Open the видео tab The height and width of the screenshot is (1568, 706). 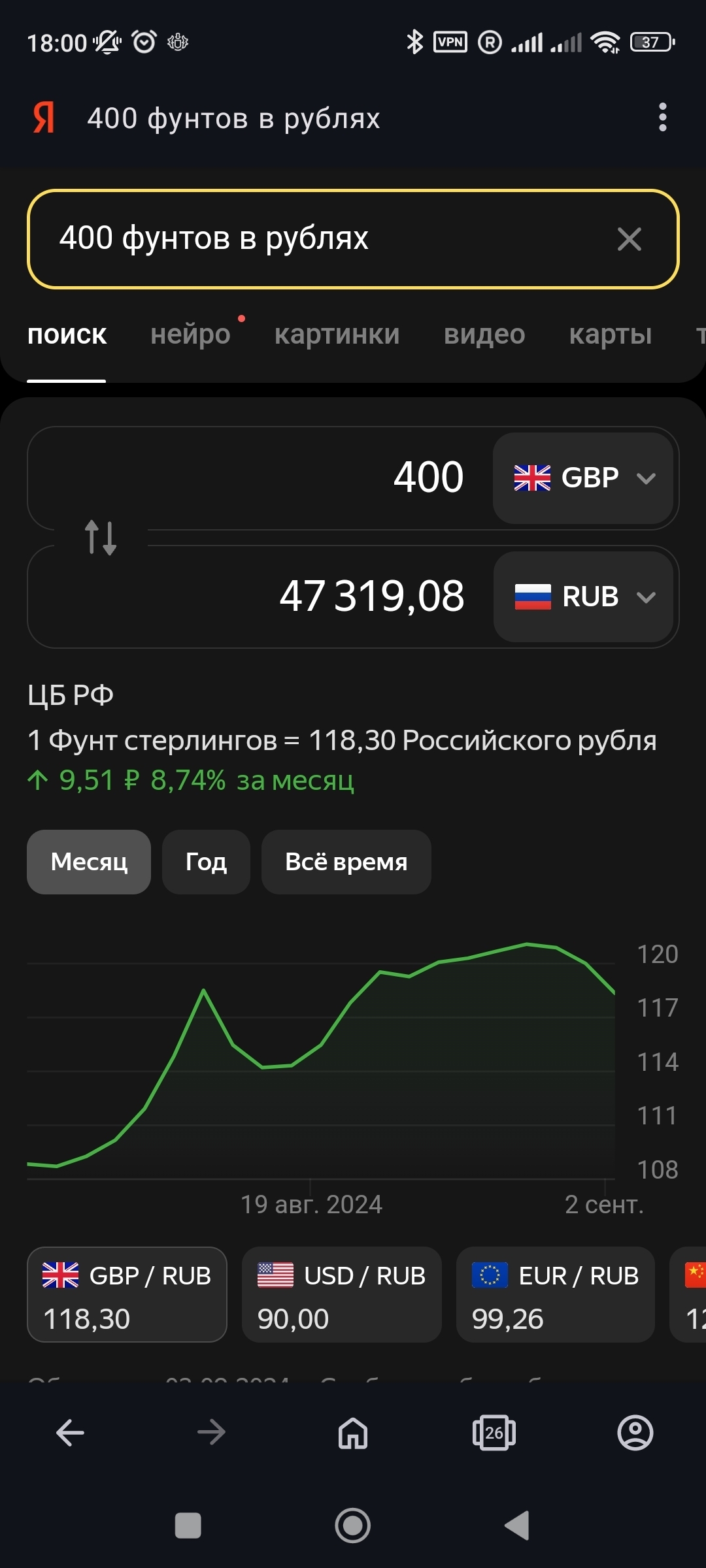coord(484,335)
